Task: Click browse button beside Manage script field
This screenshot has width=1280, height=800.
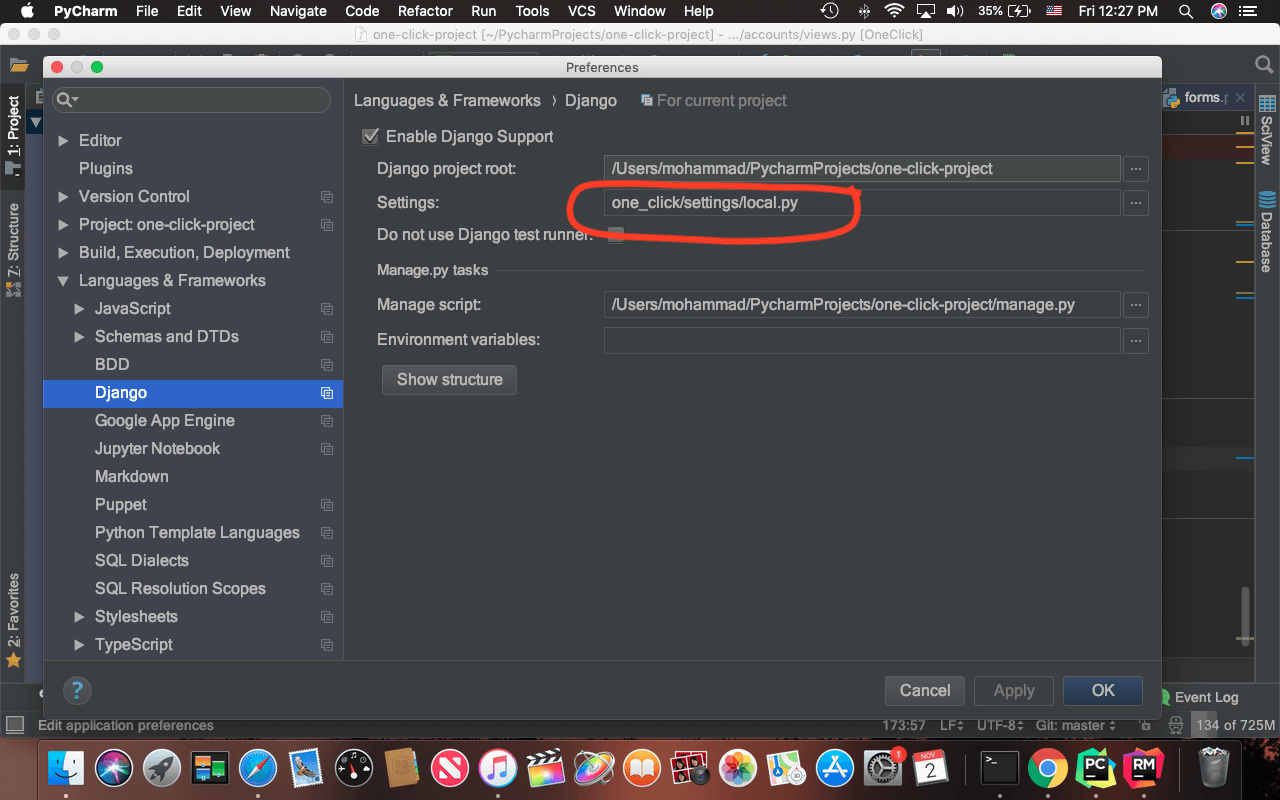Action: [x=1135, y=305]
